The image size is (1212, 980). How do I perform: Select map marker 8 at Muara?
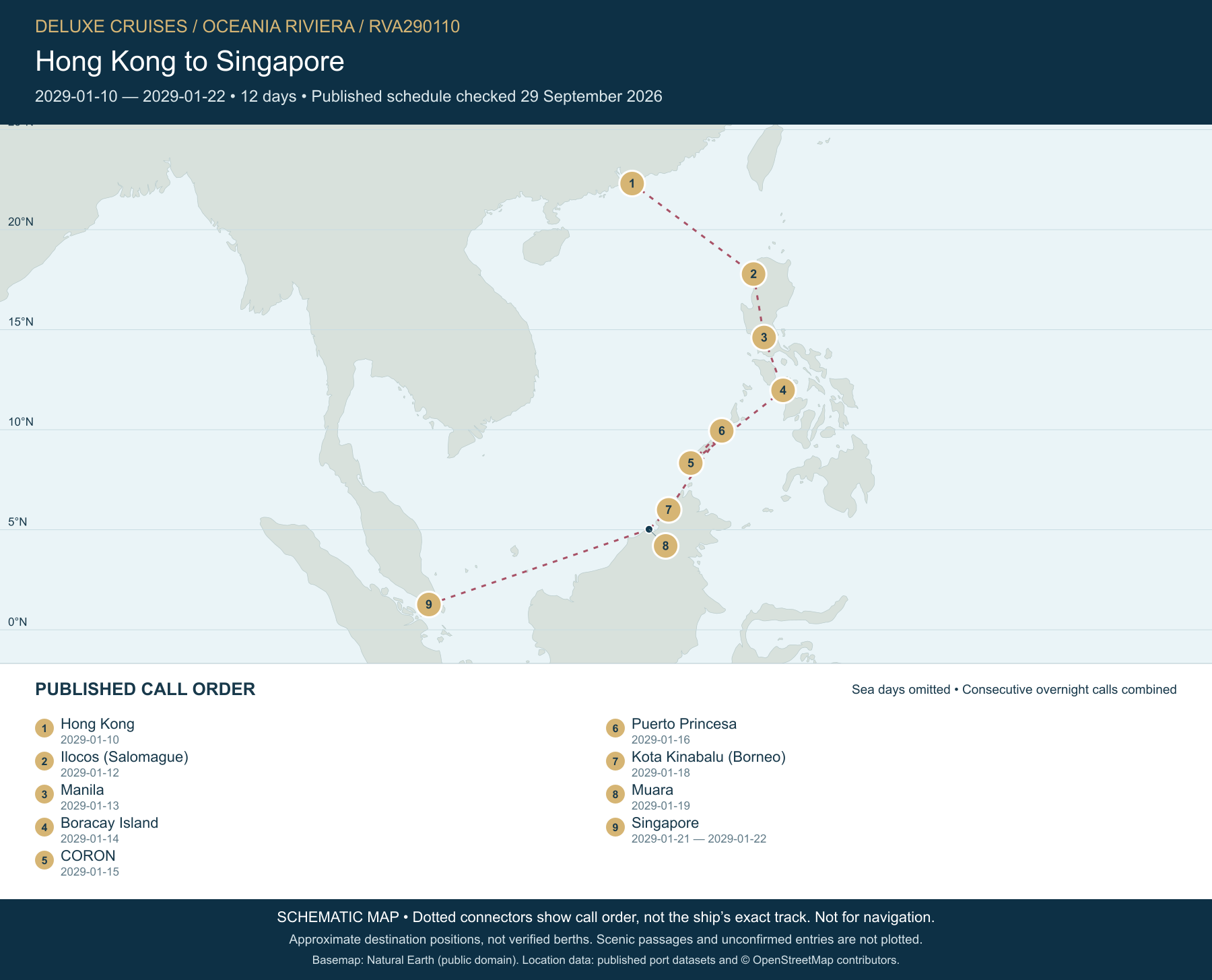coord(665,546)
